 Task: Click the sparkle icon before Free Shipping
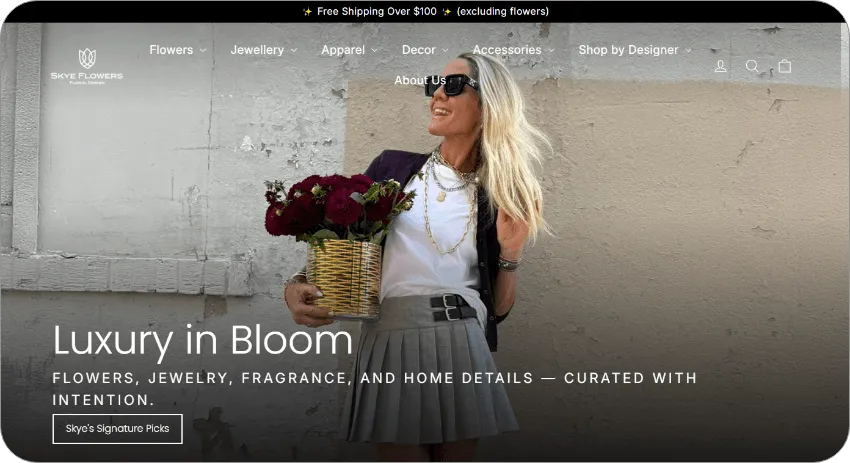[x=307, y=11]
